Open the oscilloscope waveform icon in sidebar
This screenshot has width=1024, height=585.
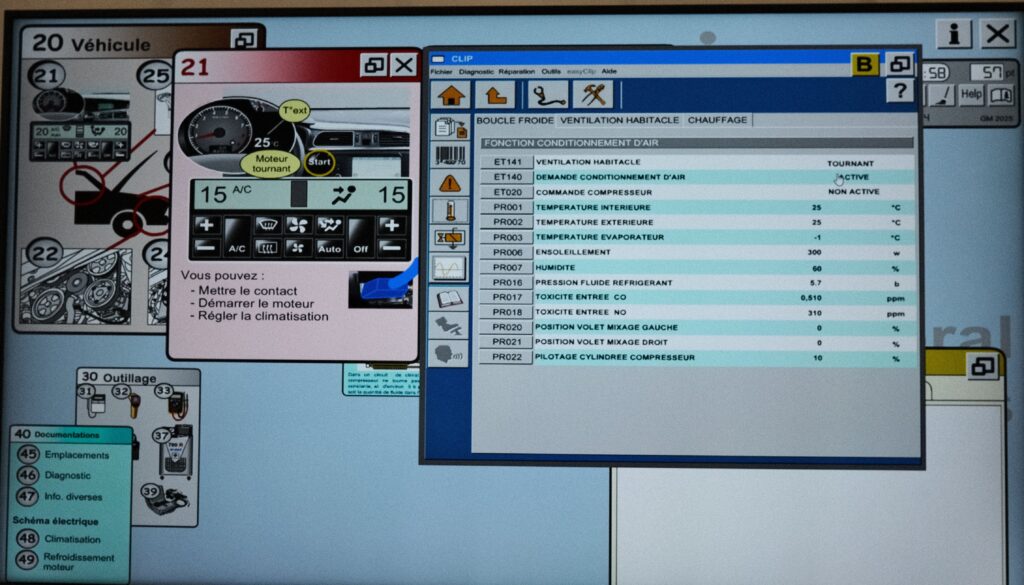pos(450,268)
